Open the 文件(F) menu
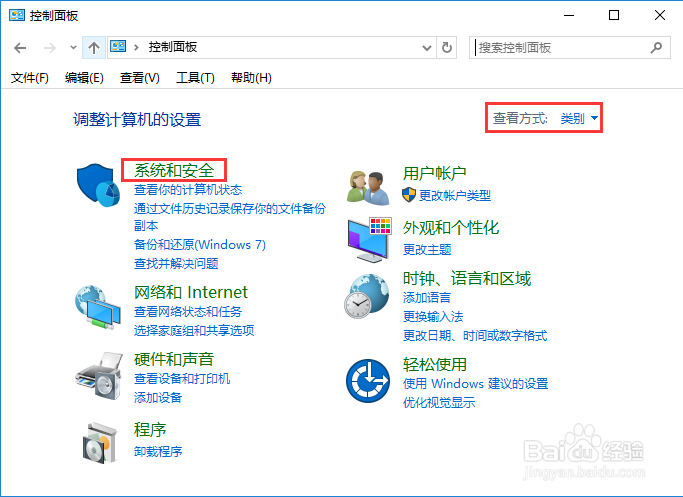The height and width of the screenshot is (497, 683). pos(30,78)
